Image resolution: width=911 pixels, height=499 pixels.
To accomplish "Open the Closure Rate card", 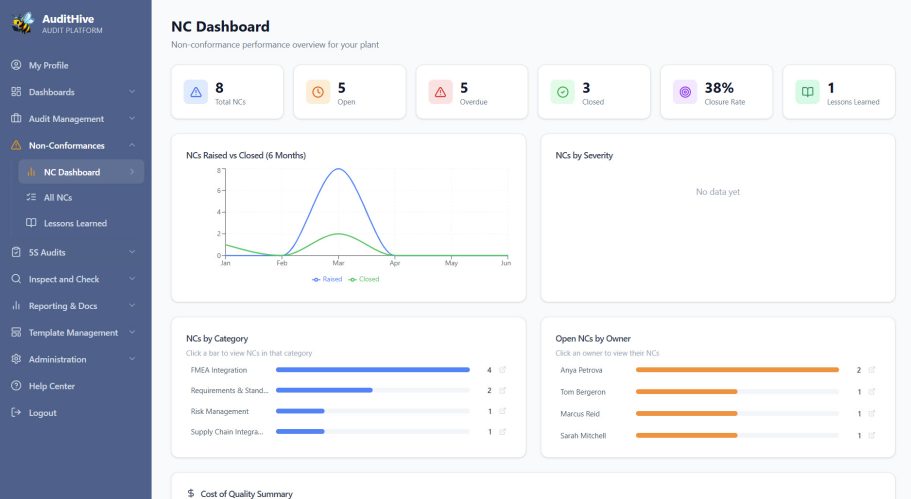I will (716, 92).
